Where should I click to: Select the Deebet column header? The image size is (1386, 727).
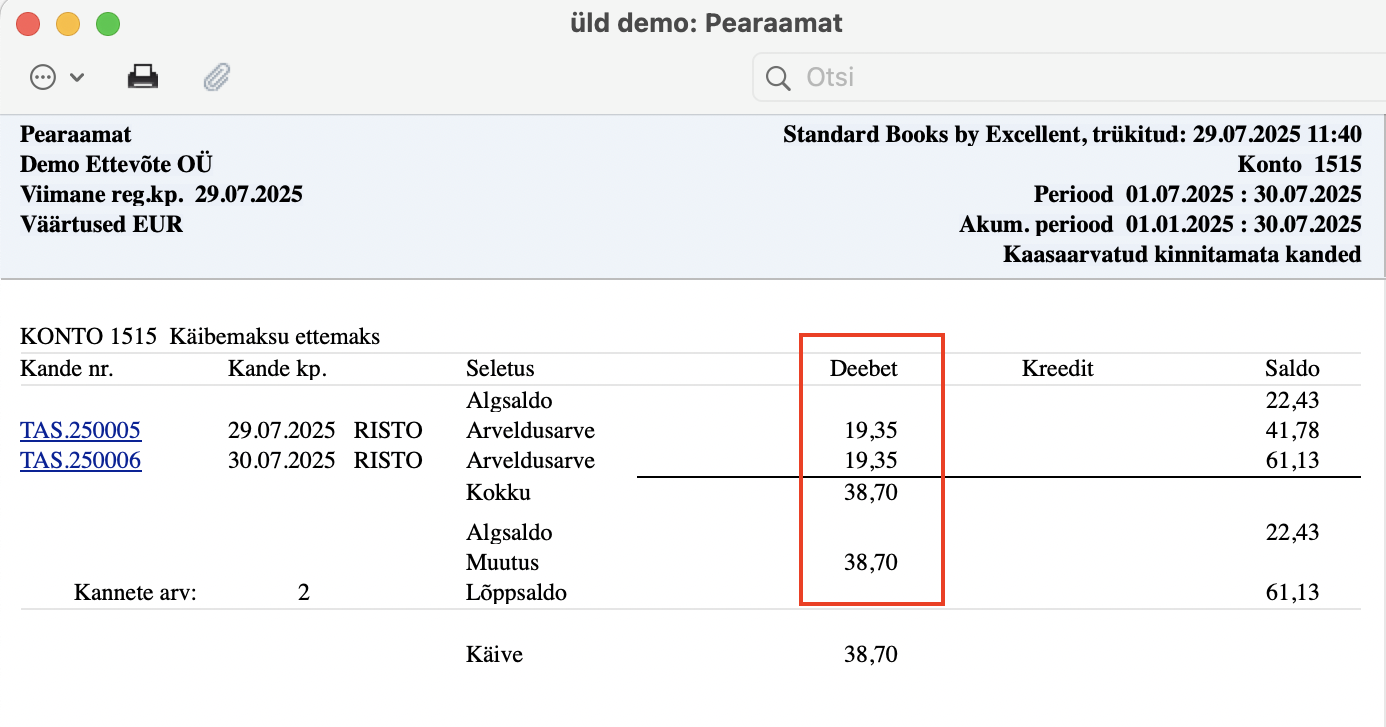864,369
